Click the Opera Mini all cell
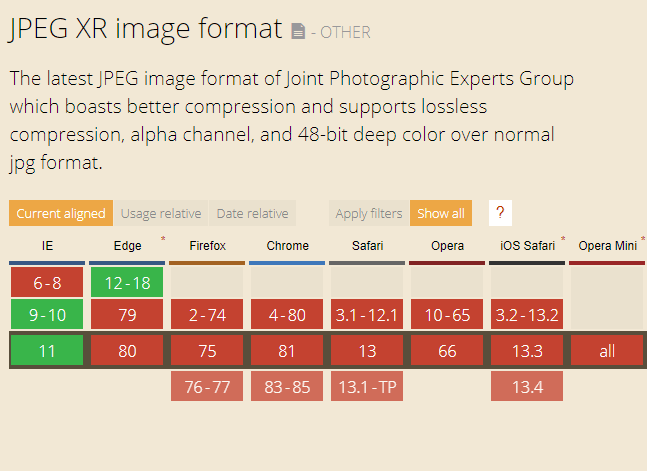Viewport: 647px width, 471px height. click(x=607, y=351)
